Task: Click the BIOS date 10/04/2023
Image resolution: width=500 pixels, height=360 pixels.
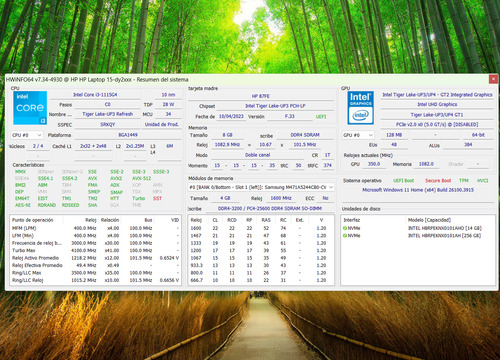Action: (231, 117)
